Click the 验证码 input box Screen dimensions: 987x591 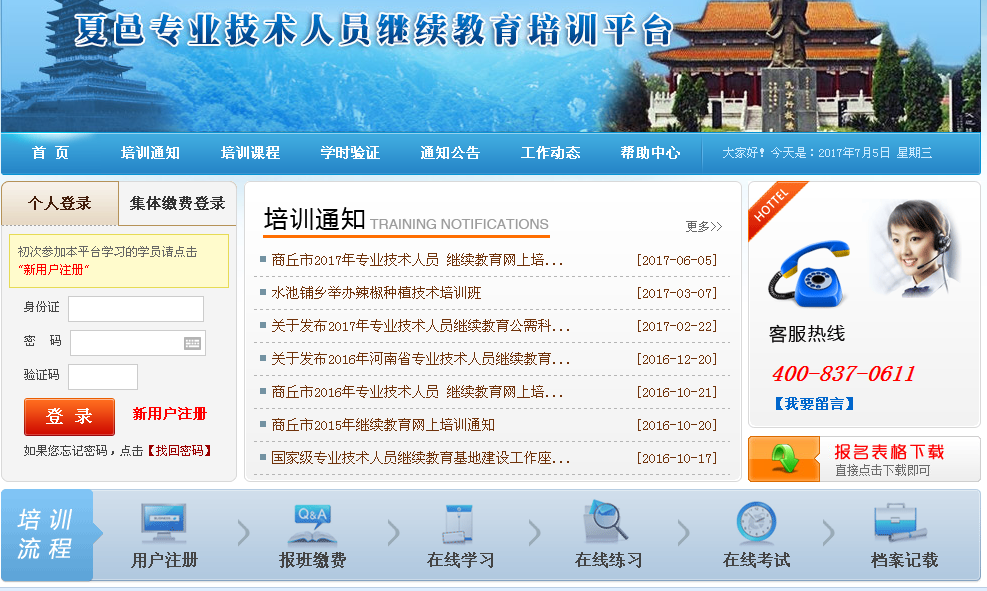pyautogui.click(x=102, y=377)
